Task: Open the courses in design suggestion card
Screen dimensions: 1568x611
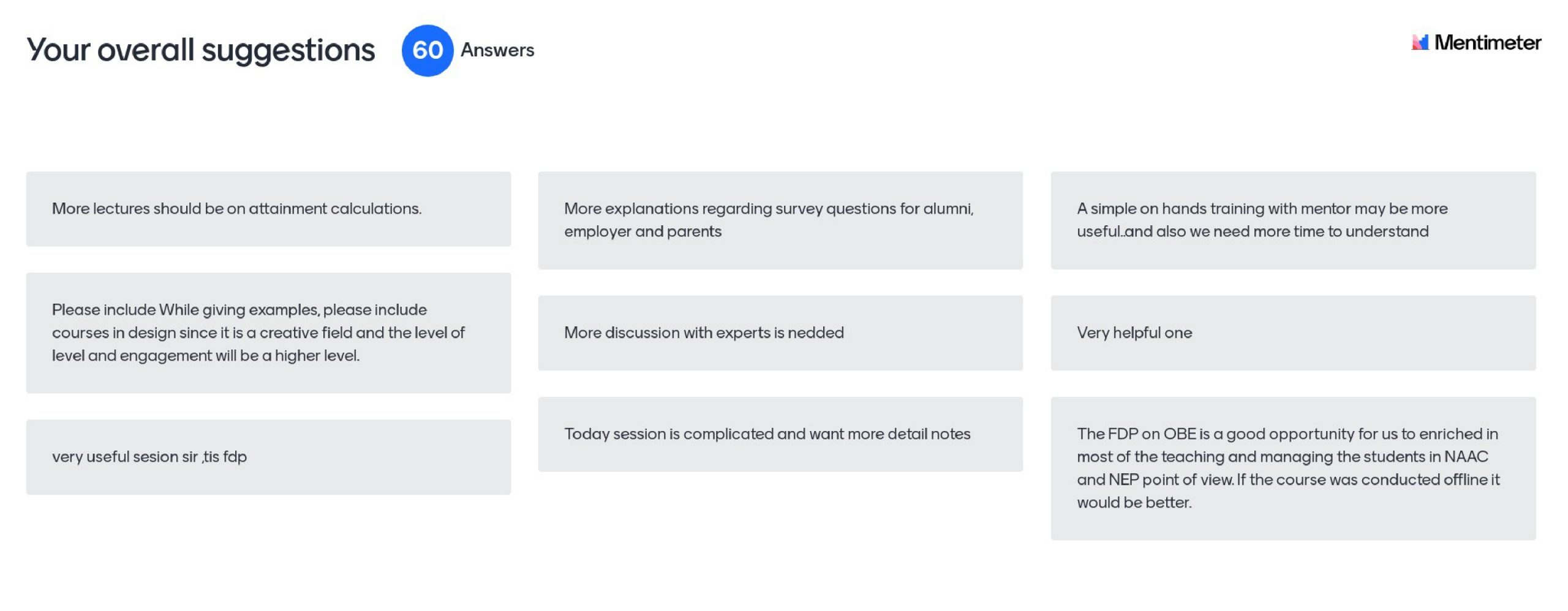Action: (x=268, y=332)
